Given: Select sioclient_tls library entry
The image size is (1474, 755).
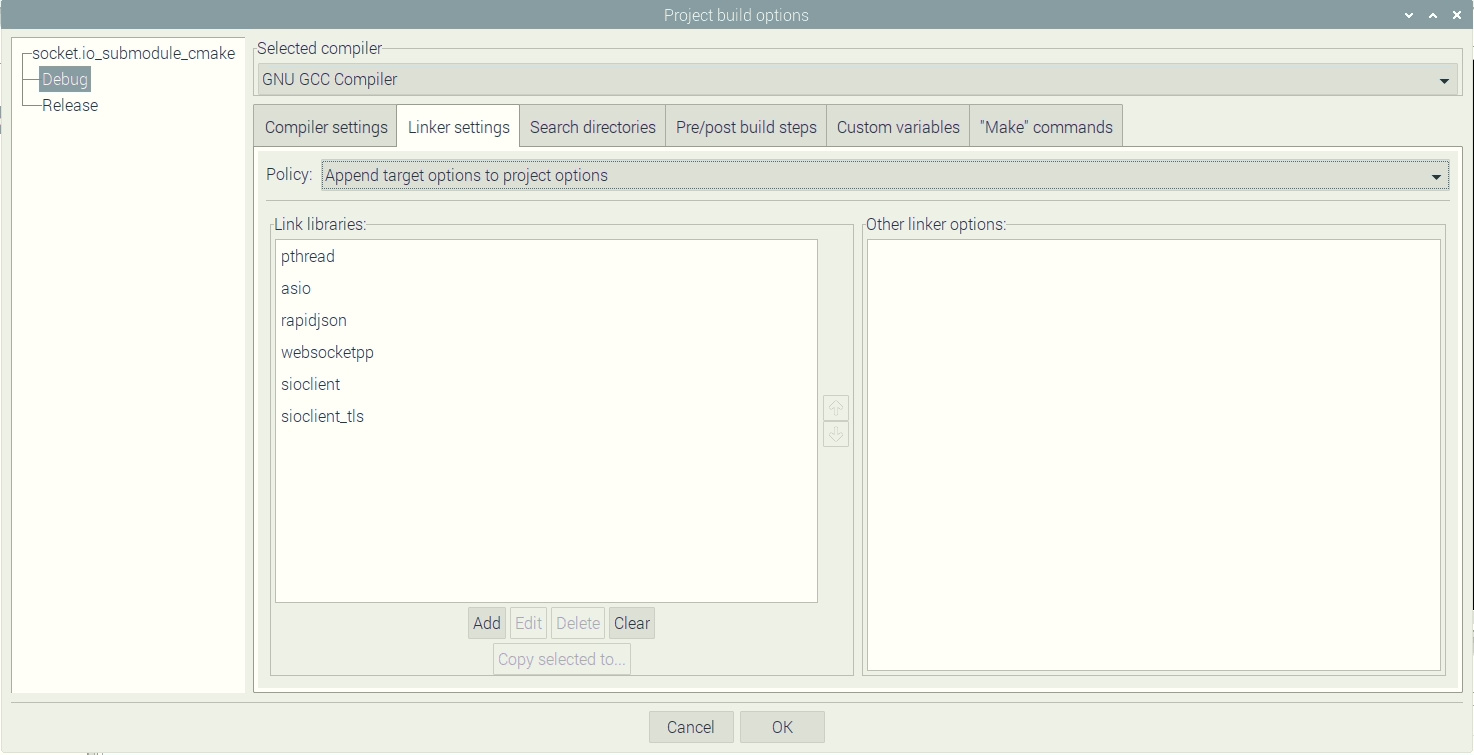Looking at the screenshot, I should (546, 416).
